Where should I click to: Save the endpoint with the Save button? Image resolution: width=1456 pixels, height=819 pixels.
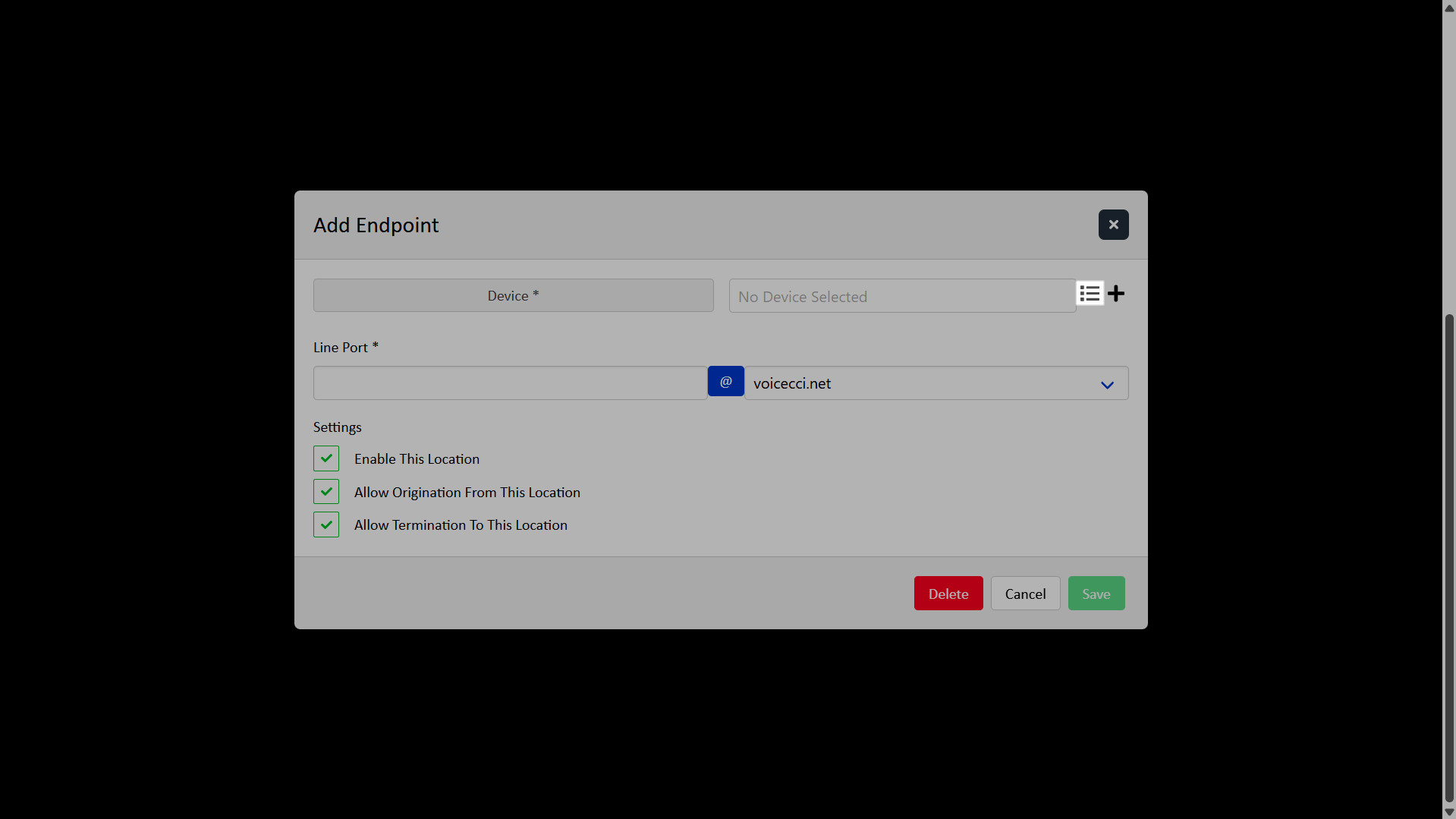(x=1096, y=594)
